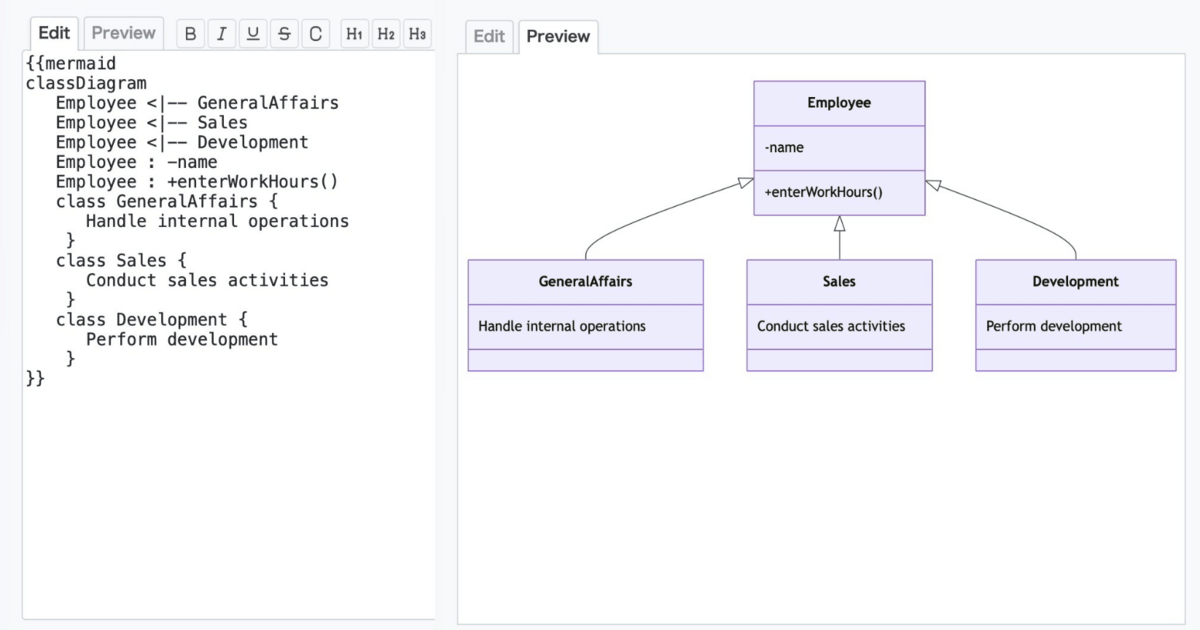Screen dimensions: 1200x630
Task: Apply strikethrough formatting
Action: click(284, 33)
